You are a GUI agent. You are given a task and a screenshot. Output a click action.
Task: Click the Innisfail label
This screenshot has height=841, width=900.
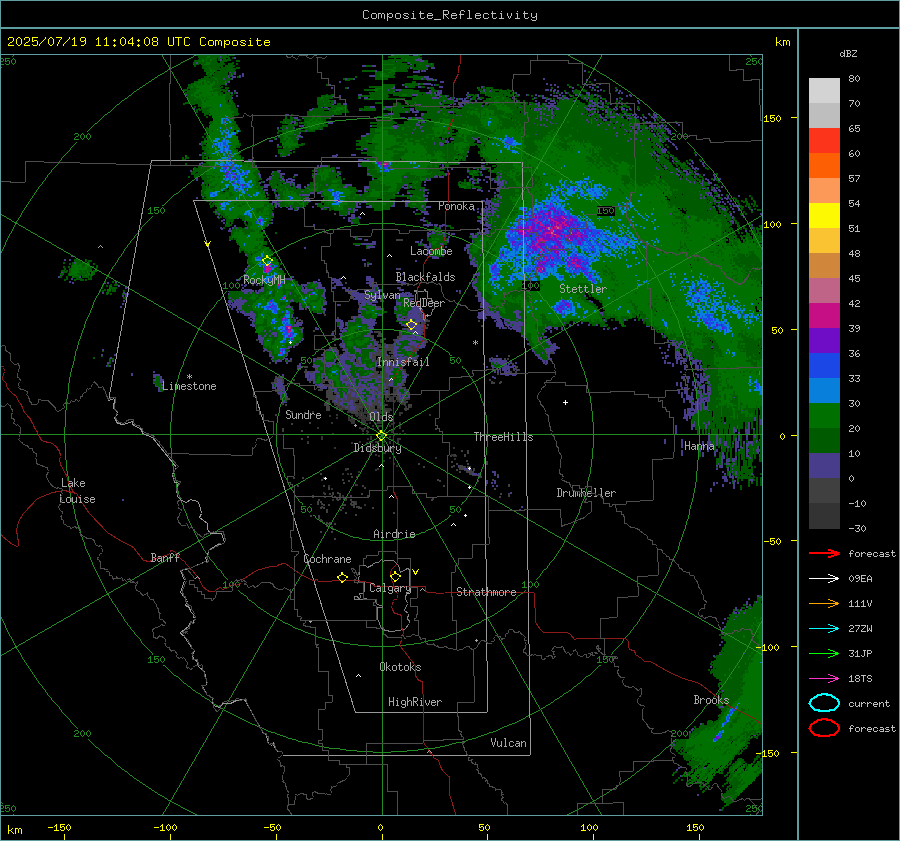coord(403,362)
